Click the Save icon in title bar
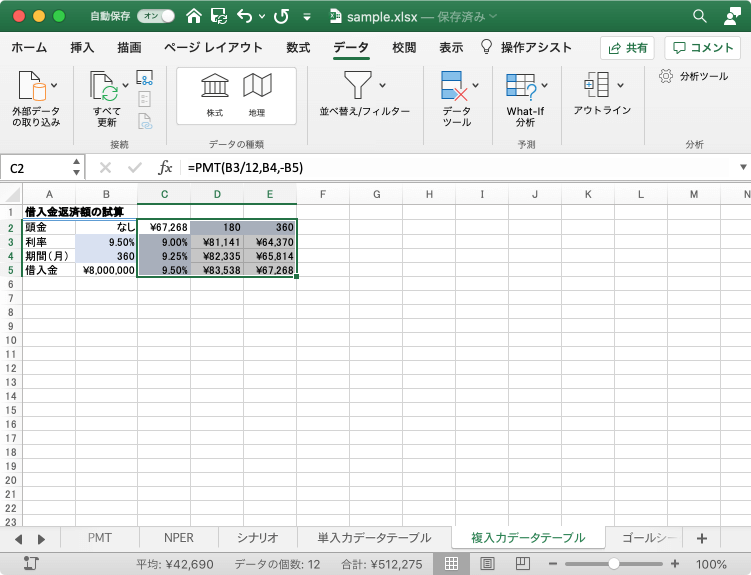This screenshot has height=575, width=751. [x=219, y=16]
